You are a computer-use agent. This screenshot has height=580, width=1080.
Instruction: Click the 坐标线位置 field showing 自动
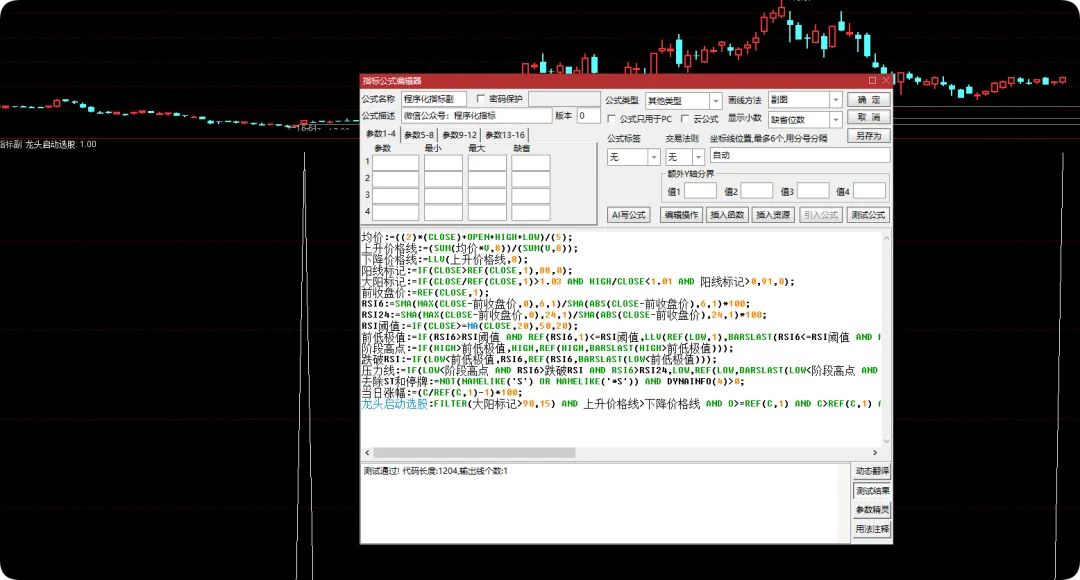[x=800, y=156]
